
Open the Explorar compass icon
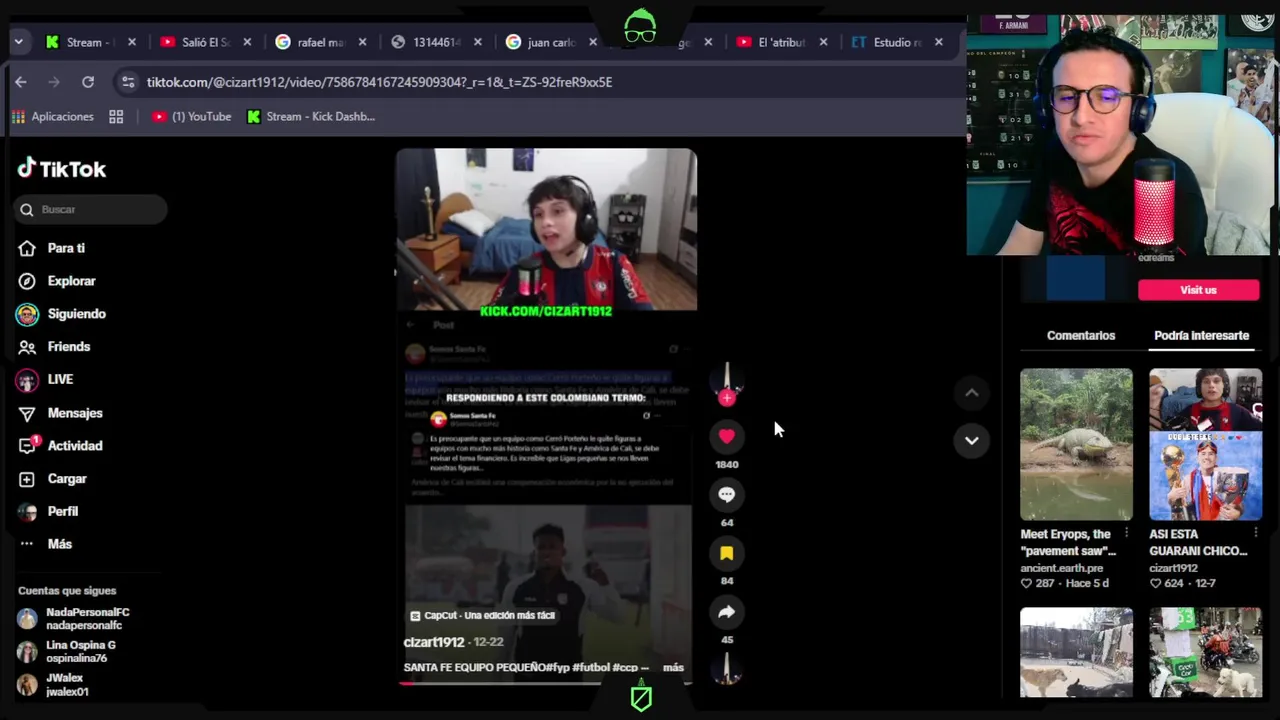[27, 281]
